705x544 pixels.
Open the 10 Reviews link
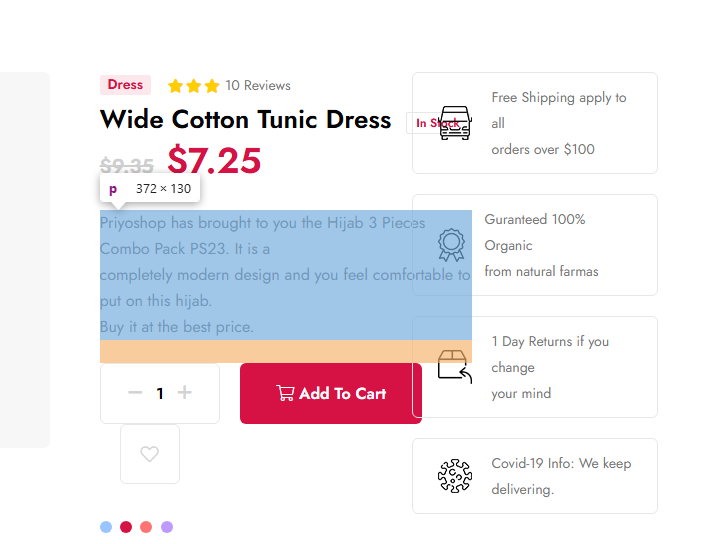point(258,85)
